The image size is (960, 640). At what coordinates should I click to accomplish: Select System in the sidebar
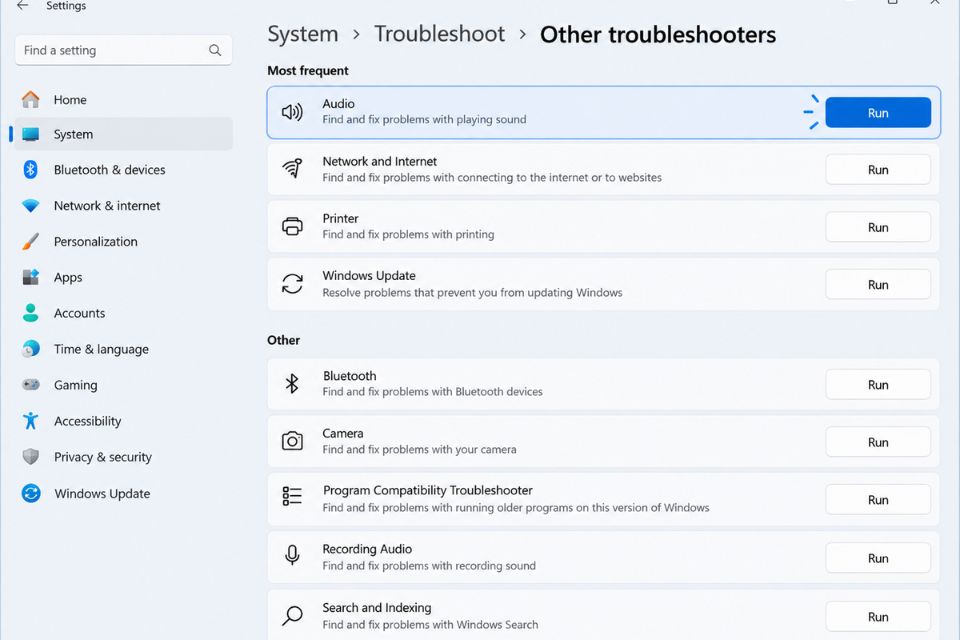(123, 134)
